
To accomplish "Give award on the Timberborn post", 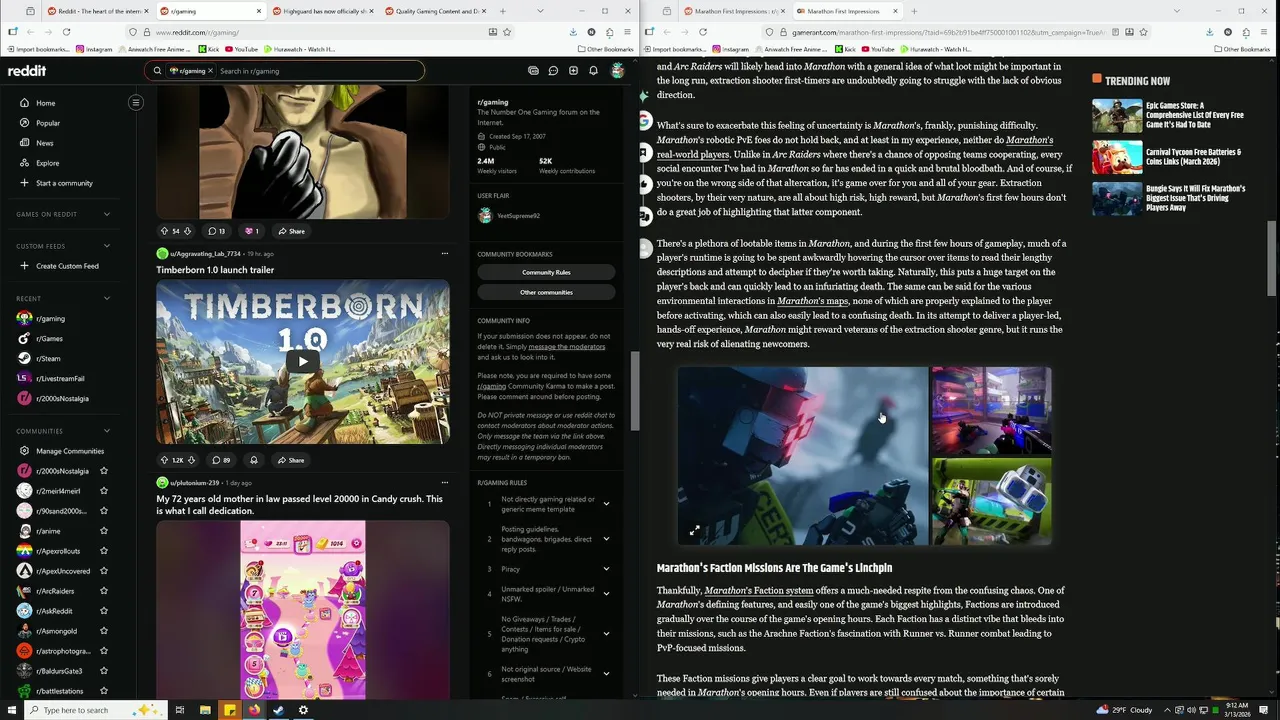I will point(254,460).
